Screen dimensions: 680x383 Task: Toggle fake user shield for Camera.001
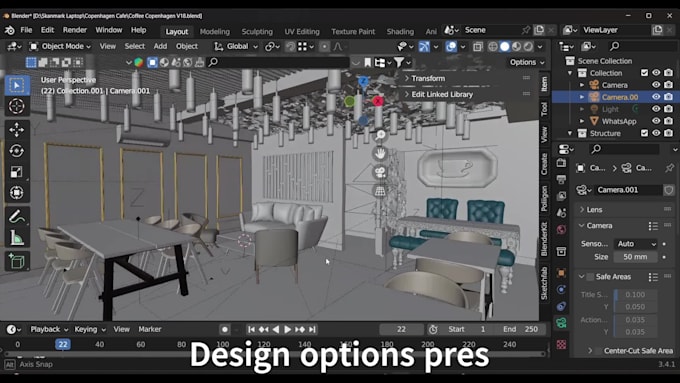click(x=668, y=190)
